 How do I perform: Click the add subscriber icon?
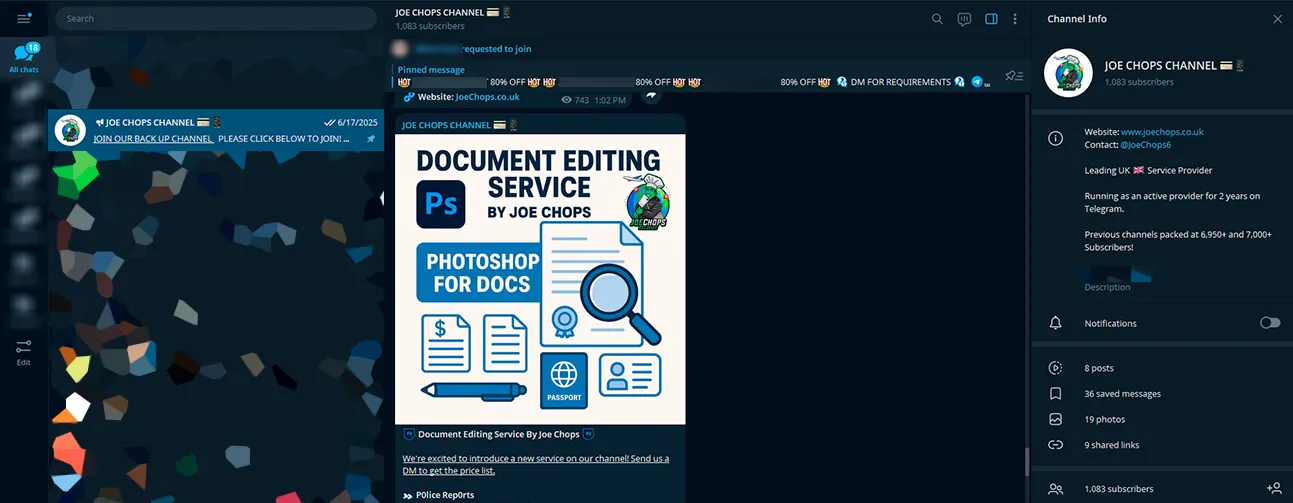pyautogui.click(x=1273, y=488)
